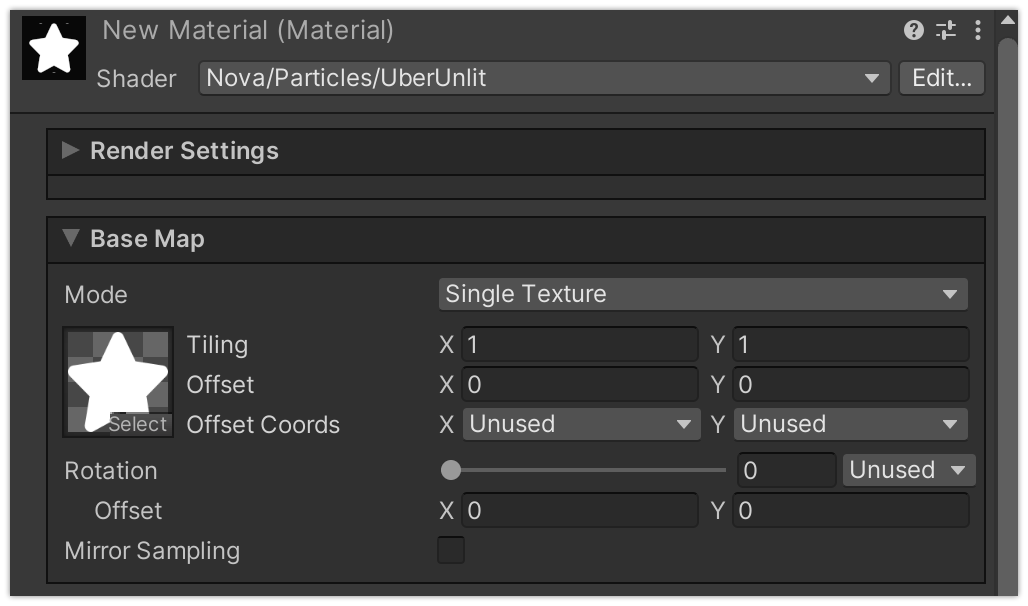Viewport: 1028px width, 606px height.
Task: Click the material preview star icon
Action: (53, 49)
